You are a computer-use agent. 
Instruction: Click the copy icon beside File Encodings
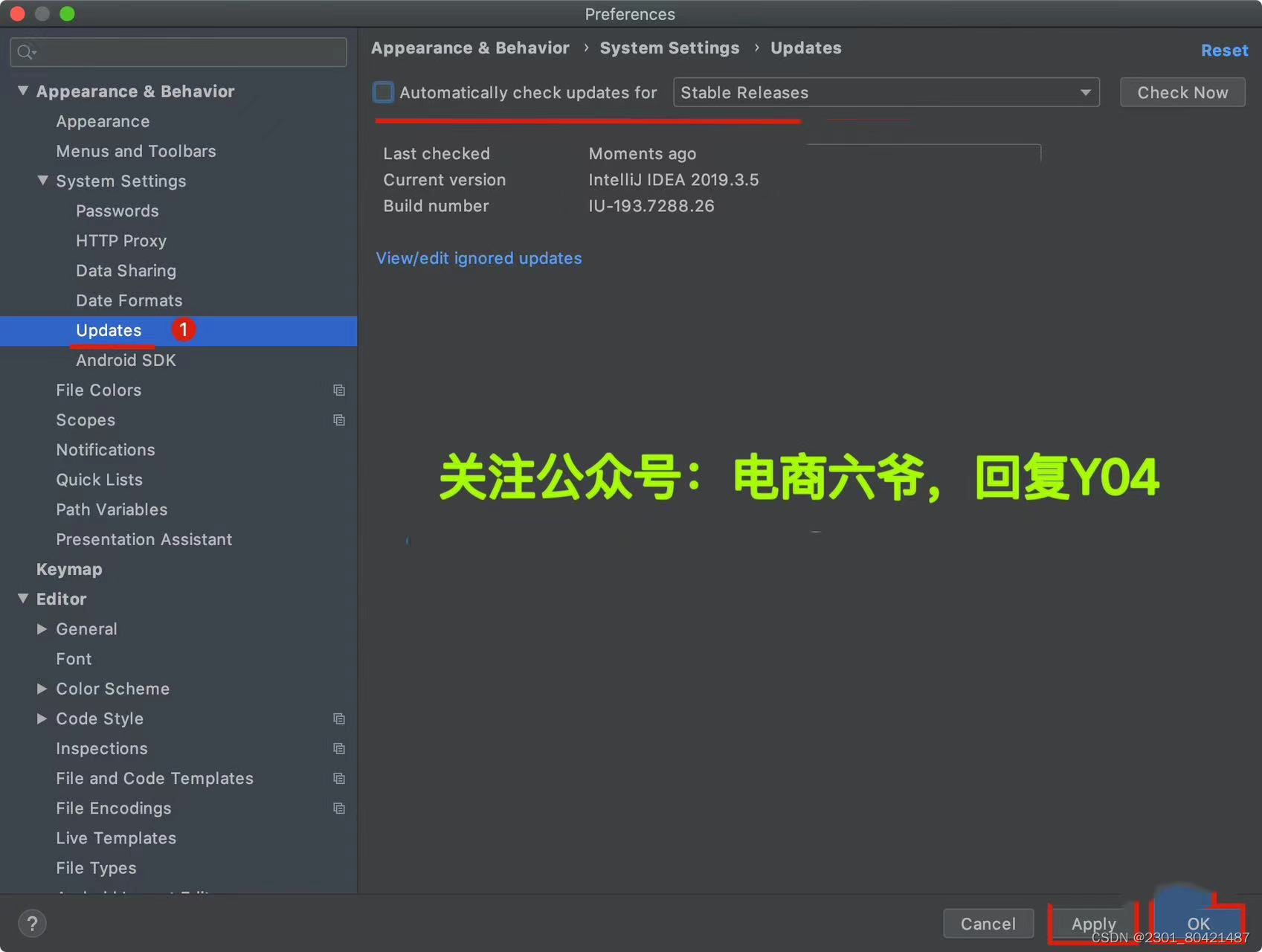[x=339, y=808]
